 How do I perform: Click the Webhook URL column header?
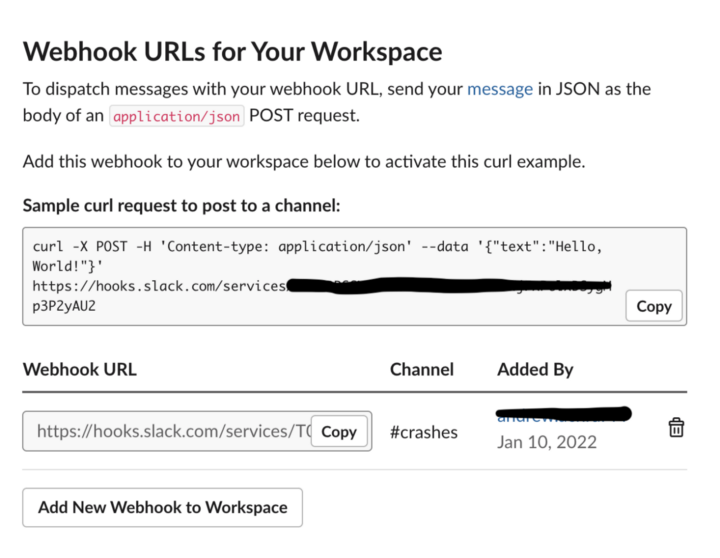pos(80,369)
